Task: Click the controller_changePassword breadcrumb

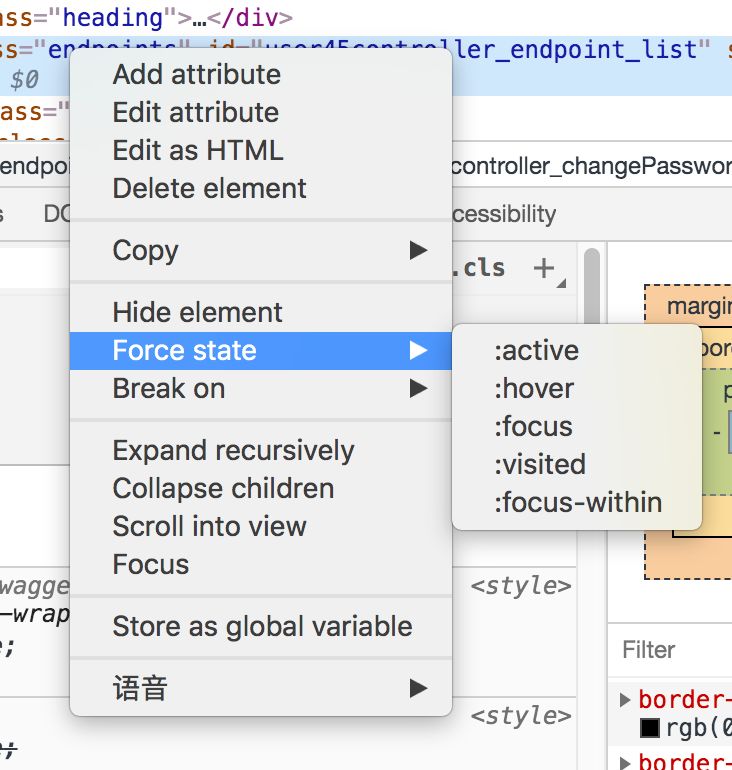Action: pyautogui.click(x=592, y=166)
